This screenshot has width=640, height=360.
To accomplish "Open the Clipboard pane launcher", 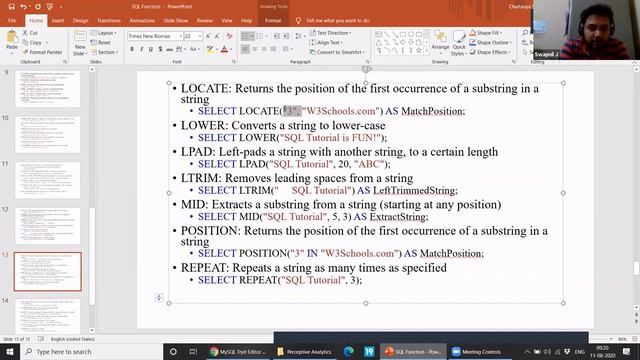I will coord(65,62).
